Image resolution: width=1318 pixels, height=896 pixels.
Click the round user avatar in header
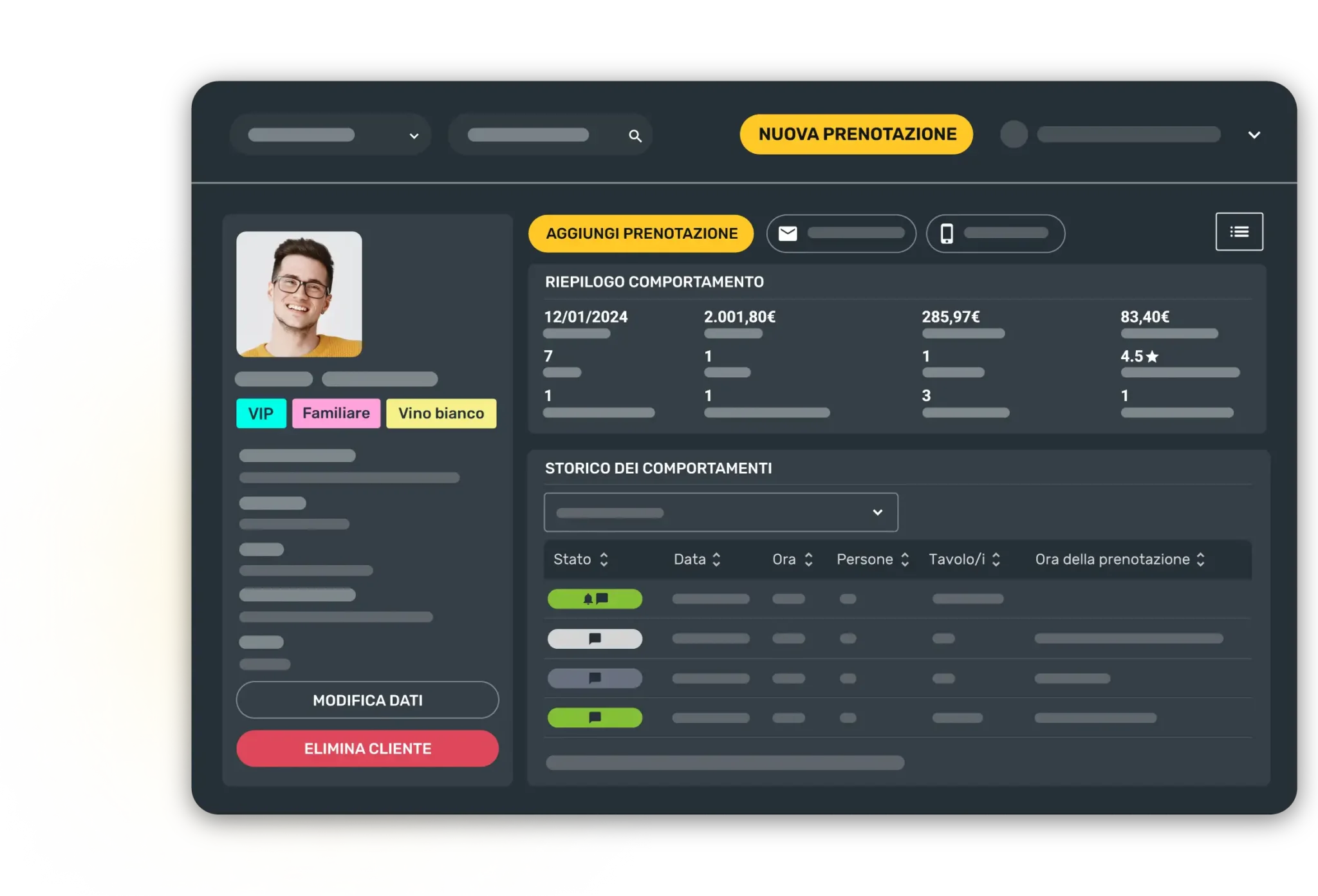coord(1014,135)
